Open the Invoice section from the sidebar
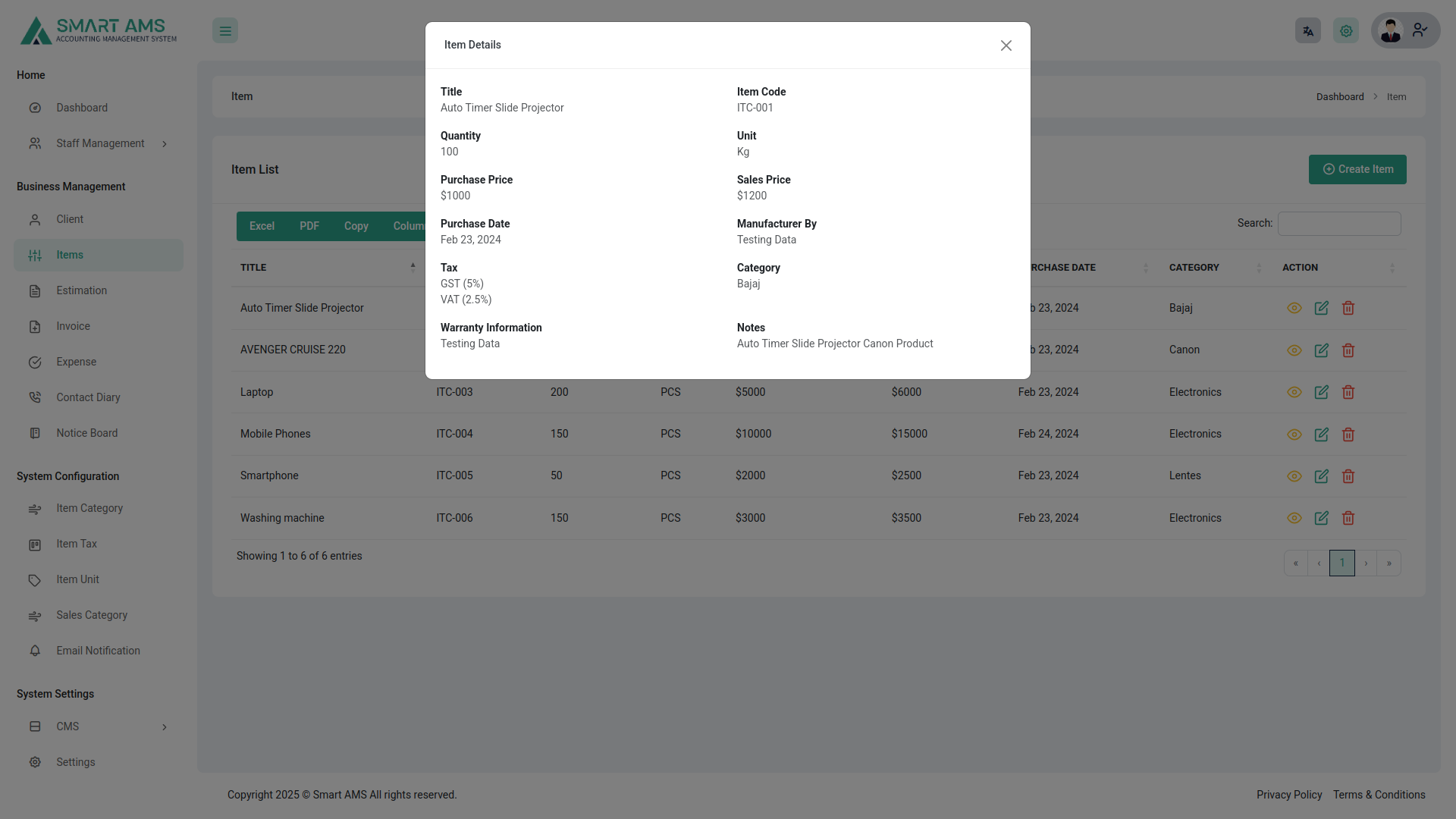 [x=73, y=326]
